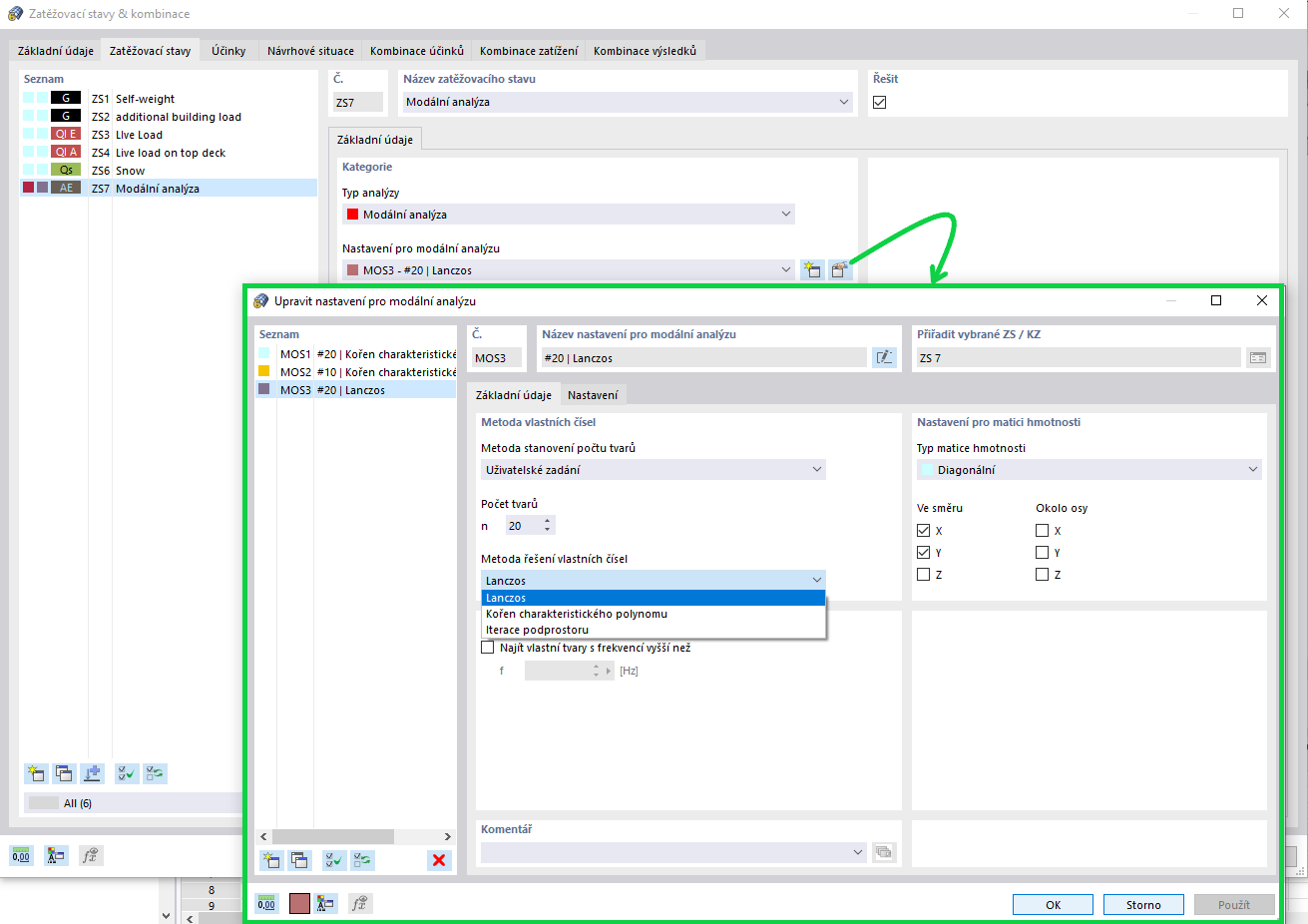Select MOS2 setting in dialog list
The height and width of the screenshot is (924, 1308).
pyautogui.click(x=356, y=372)
